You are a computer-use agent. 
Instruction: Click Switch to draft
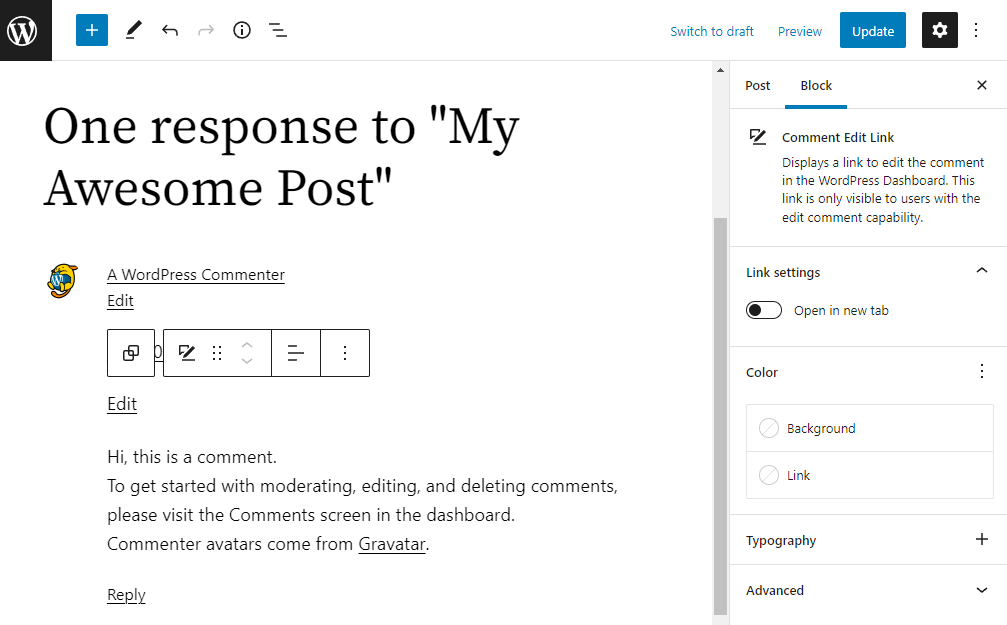pyautogui.click(x=712, y=31)
